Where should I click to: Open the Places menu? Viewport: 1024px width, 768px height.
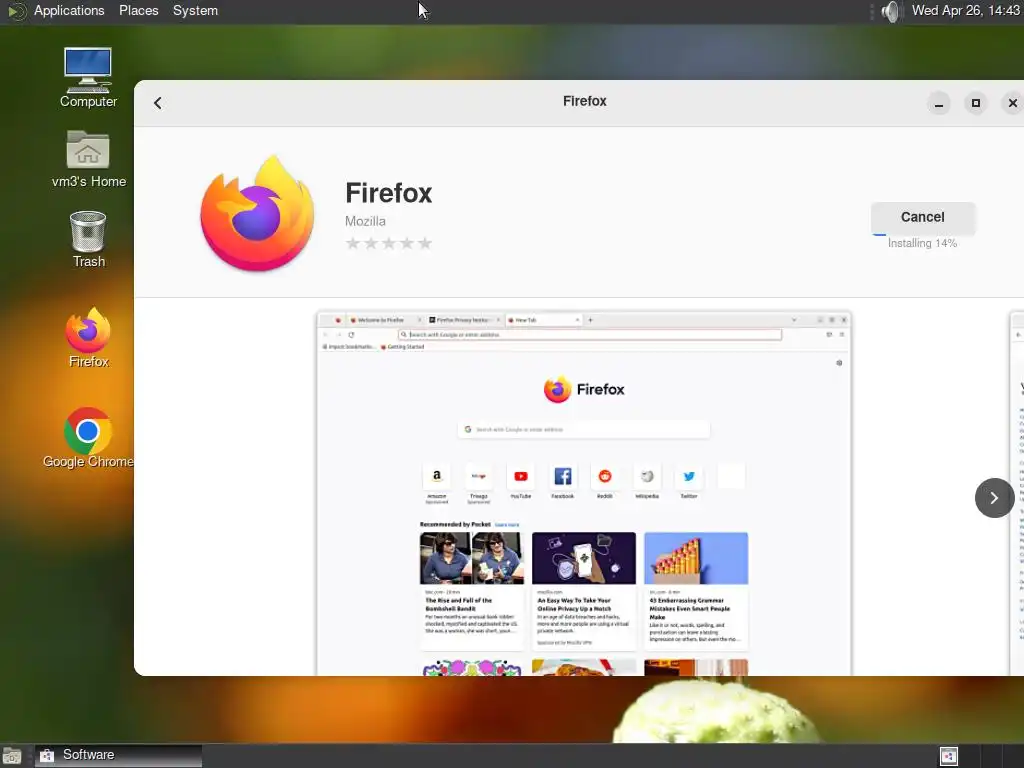(138, 10)
